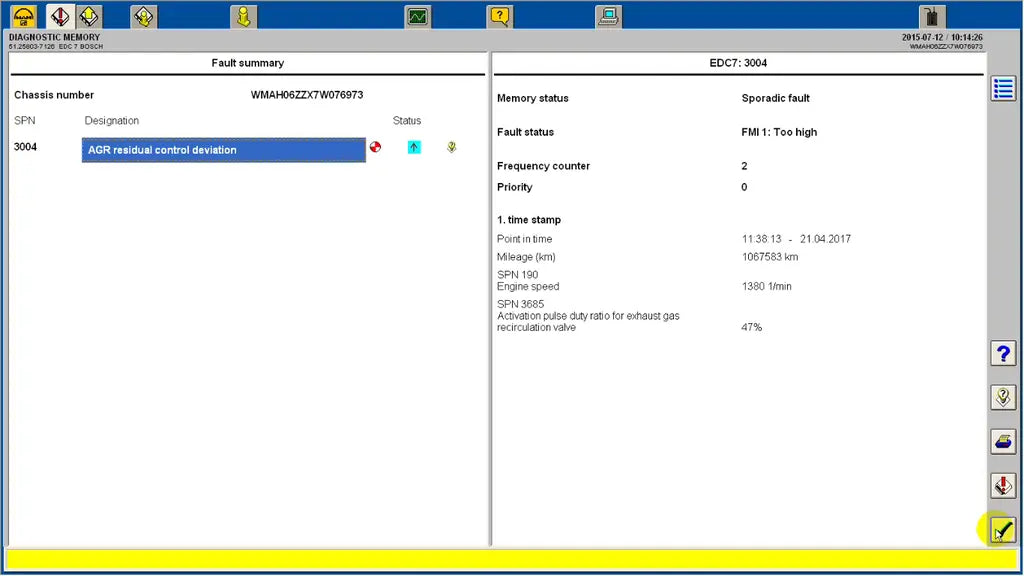Open the blue fault list sidebar icon

[1003, 88]
